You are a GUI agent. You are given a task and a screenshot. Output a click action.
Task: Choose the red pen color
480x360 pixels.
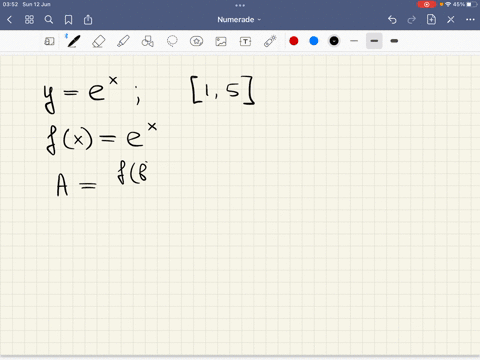coord(294,41)
